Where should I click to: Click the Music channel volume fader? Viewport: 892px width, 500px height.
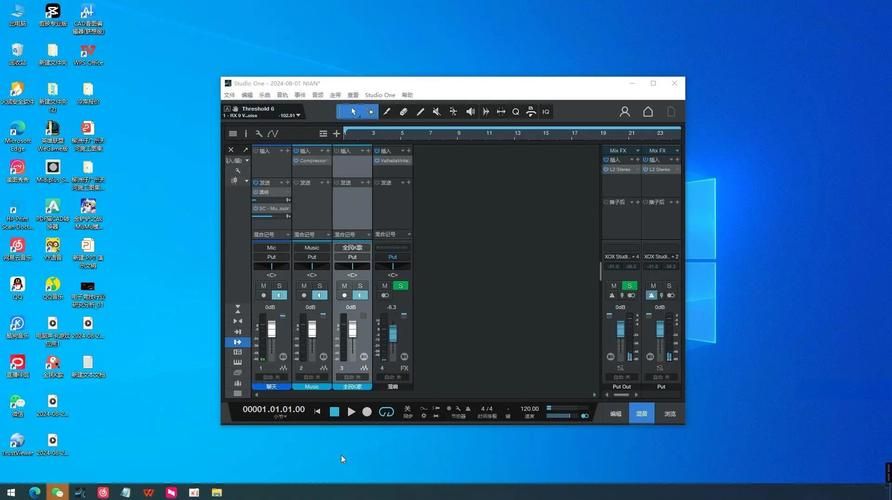[312, 329]
